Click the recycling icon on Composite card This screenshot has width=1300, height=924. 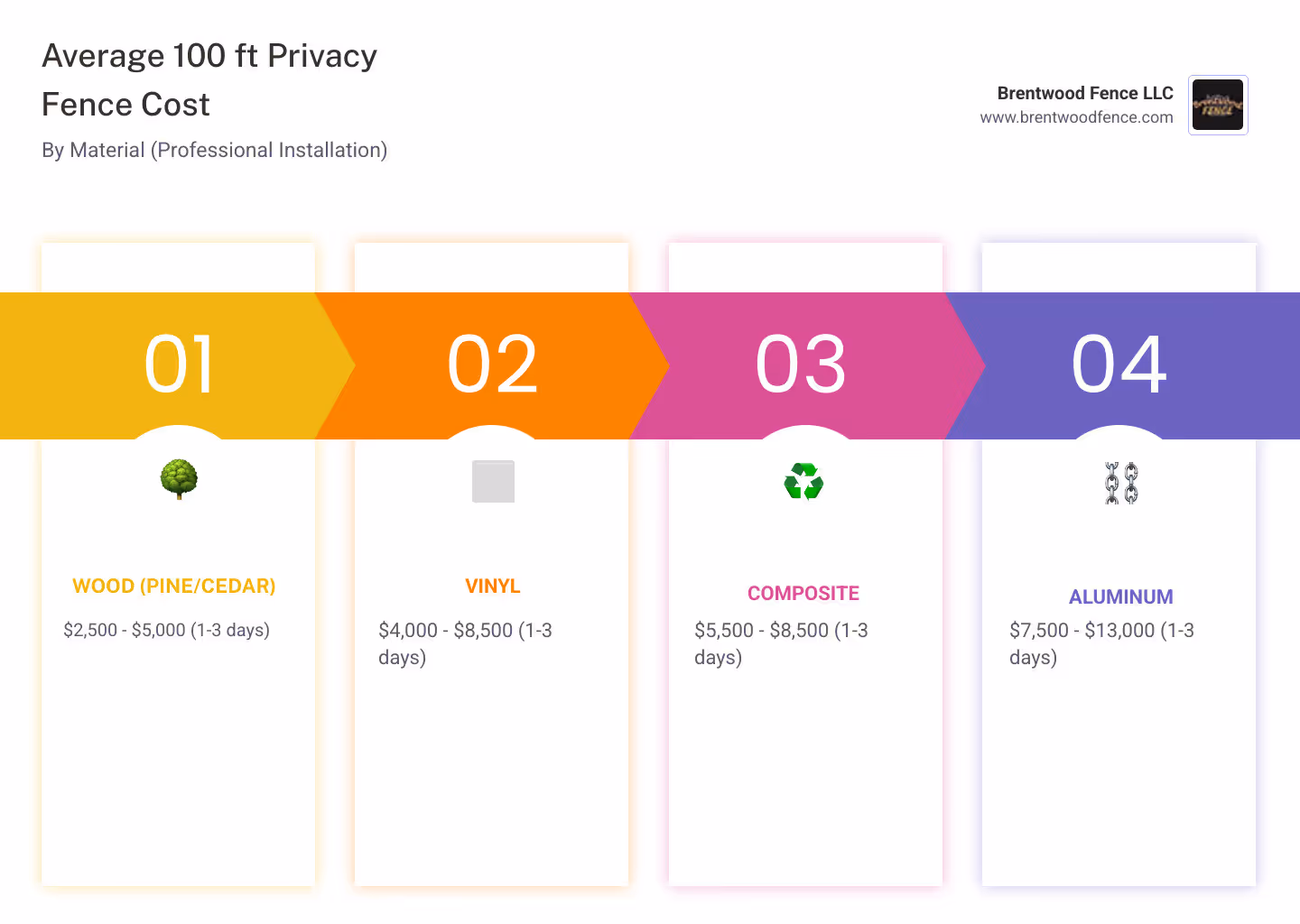click(804, 481)
